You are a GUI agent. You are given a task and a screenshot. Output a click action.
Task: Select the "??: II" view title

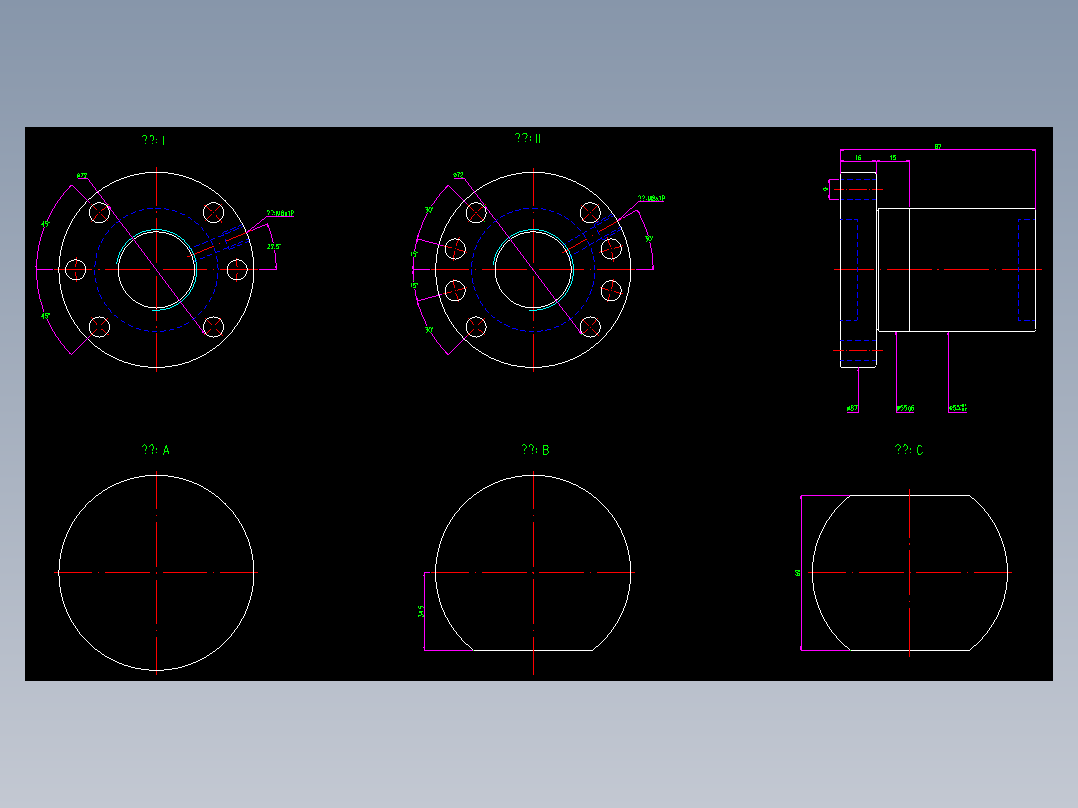point(528,138)
